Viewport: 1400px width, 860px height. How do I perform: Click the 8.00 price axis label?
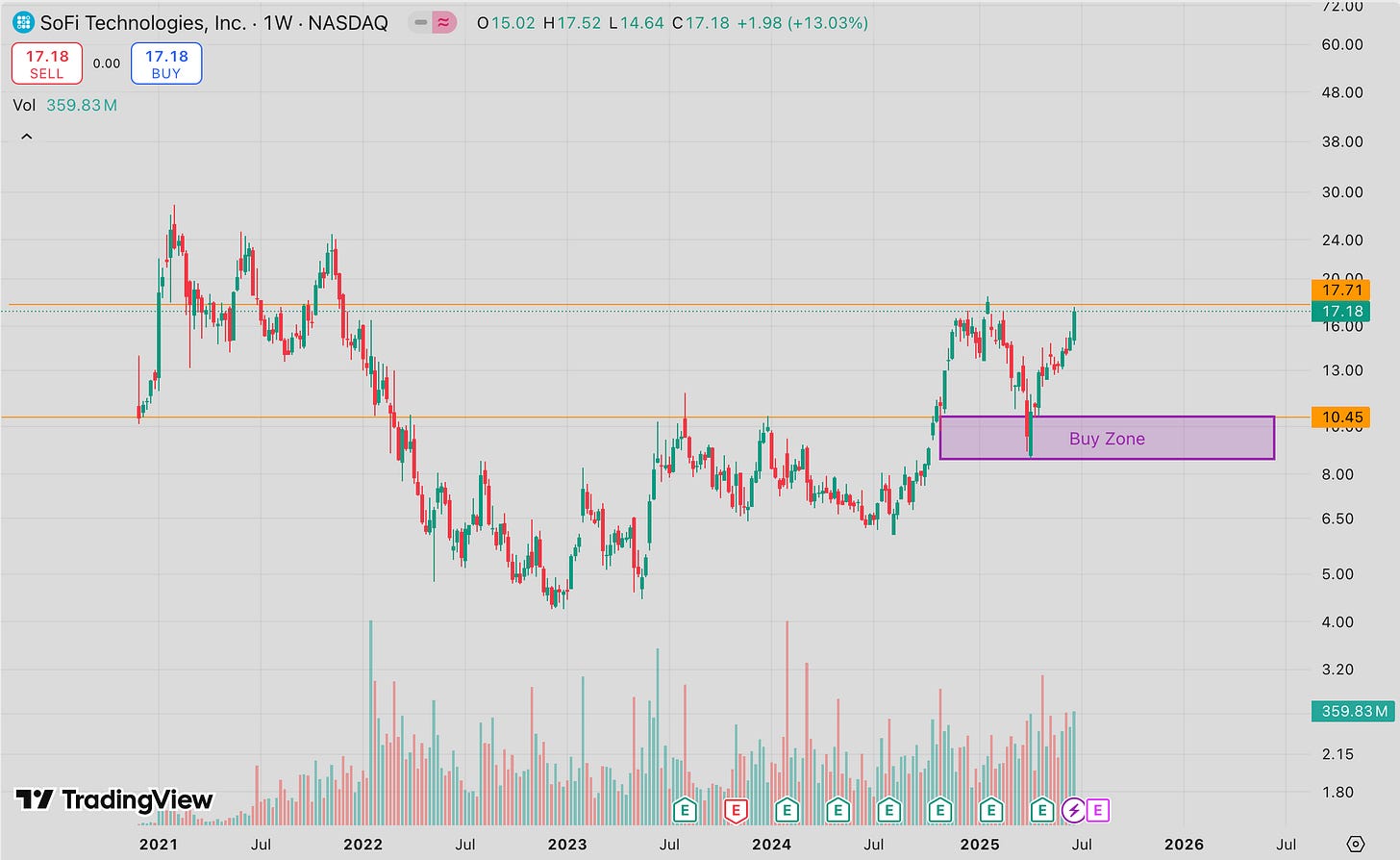coord(1337,474)
